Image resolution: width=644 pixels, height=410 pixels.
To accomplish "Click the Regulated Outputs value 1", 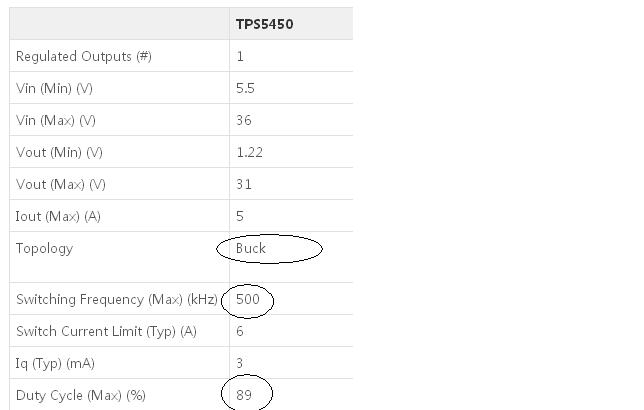I will (241, 56).
